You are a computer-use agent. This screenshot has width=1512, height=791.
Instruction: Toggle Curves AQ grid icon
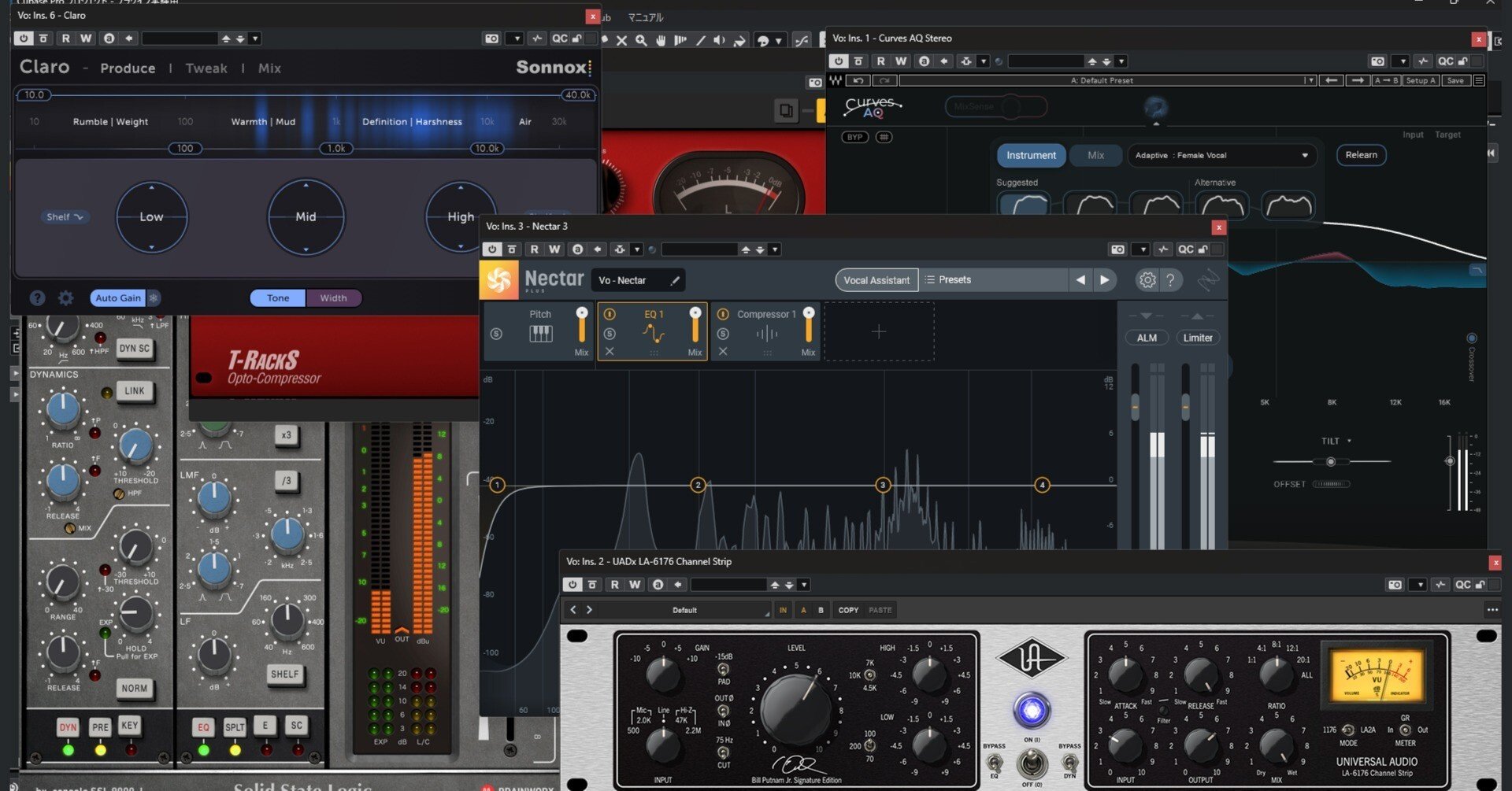[x=884, y=137]
